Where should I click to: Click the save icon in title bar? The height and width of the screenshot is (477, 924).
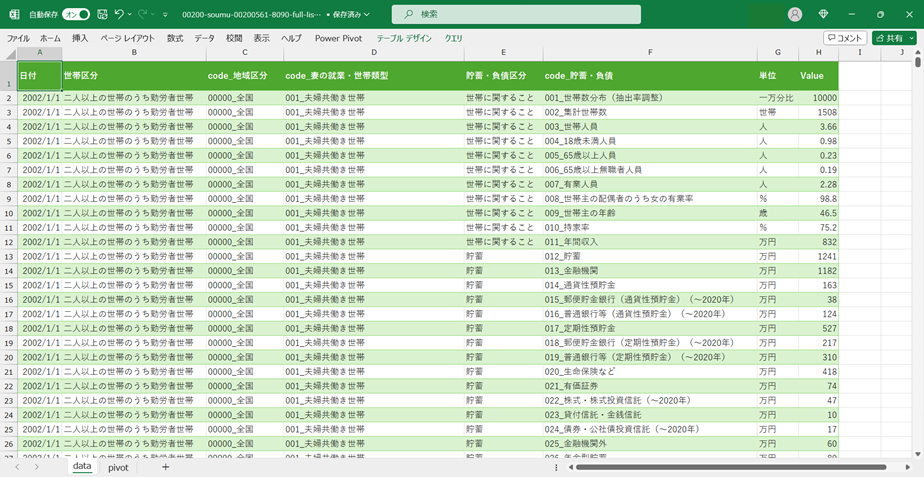(x=102, y=14)
